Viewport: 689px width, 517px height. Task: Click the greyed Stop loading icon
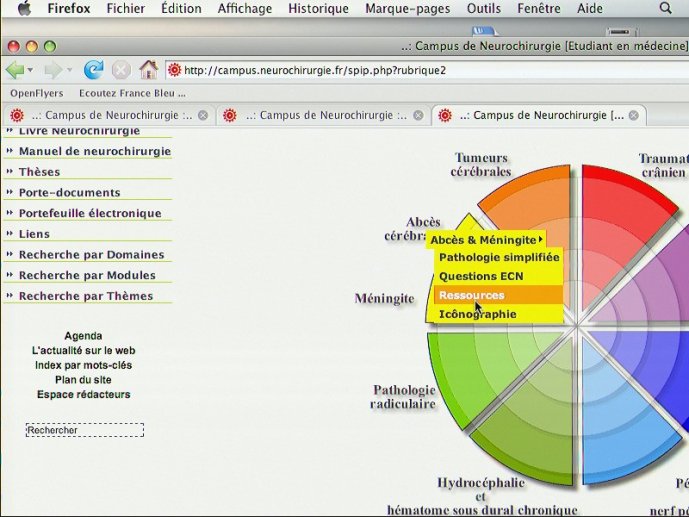(121, 70)
